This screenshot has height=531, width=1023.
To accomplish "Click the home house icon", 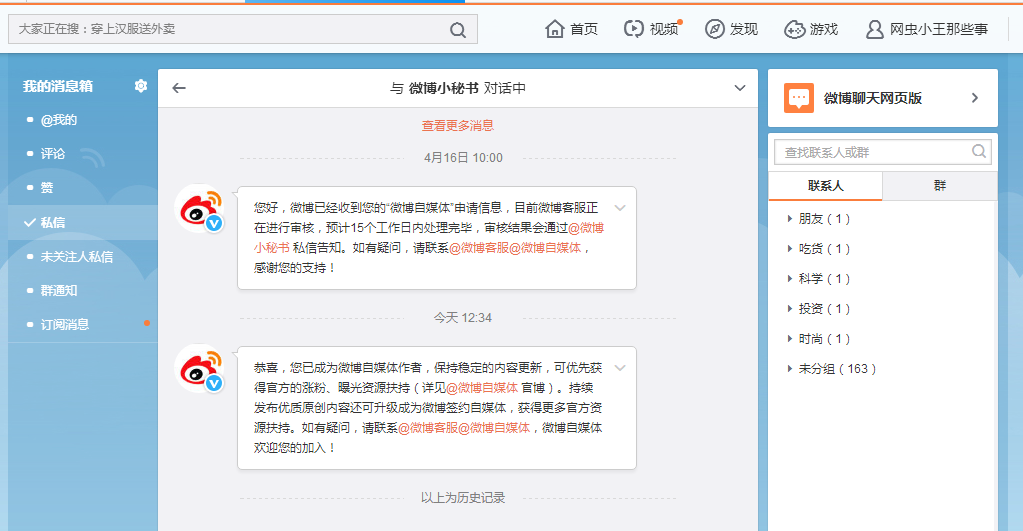I will coord(555,29).
